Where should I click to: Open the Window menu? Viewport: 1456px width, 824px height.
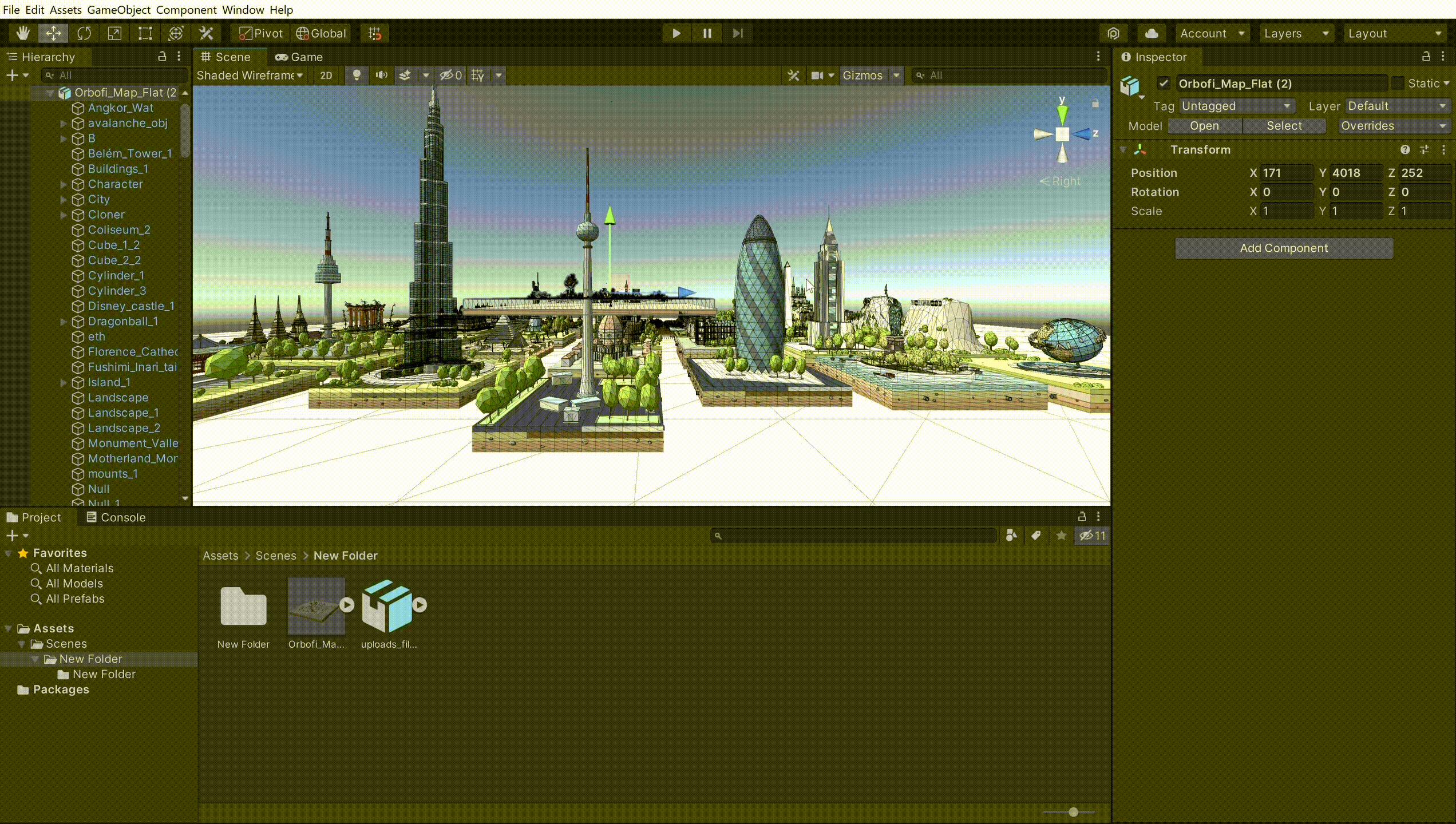pyautogui.click(x=243, y=10)
